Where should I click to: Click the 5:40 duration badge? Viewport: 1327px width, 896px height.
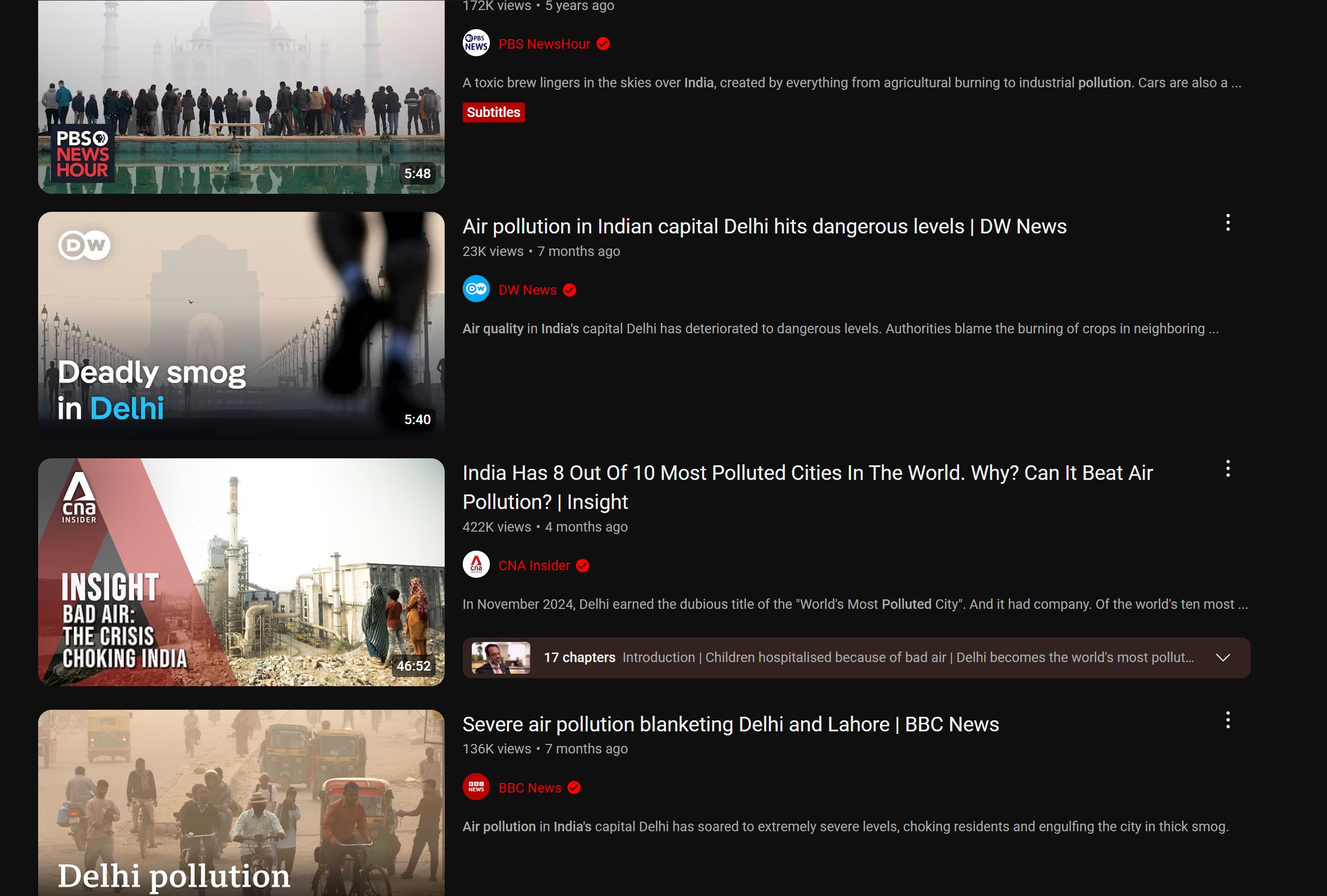pos(418,420)
